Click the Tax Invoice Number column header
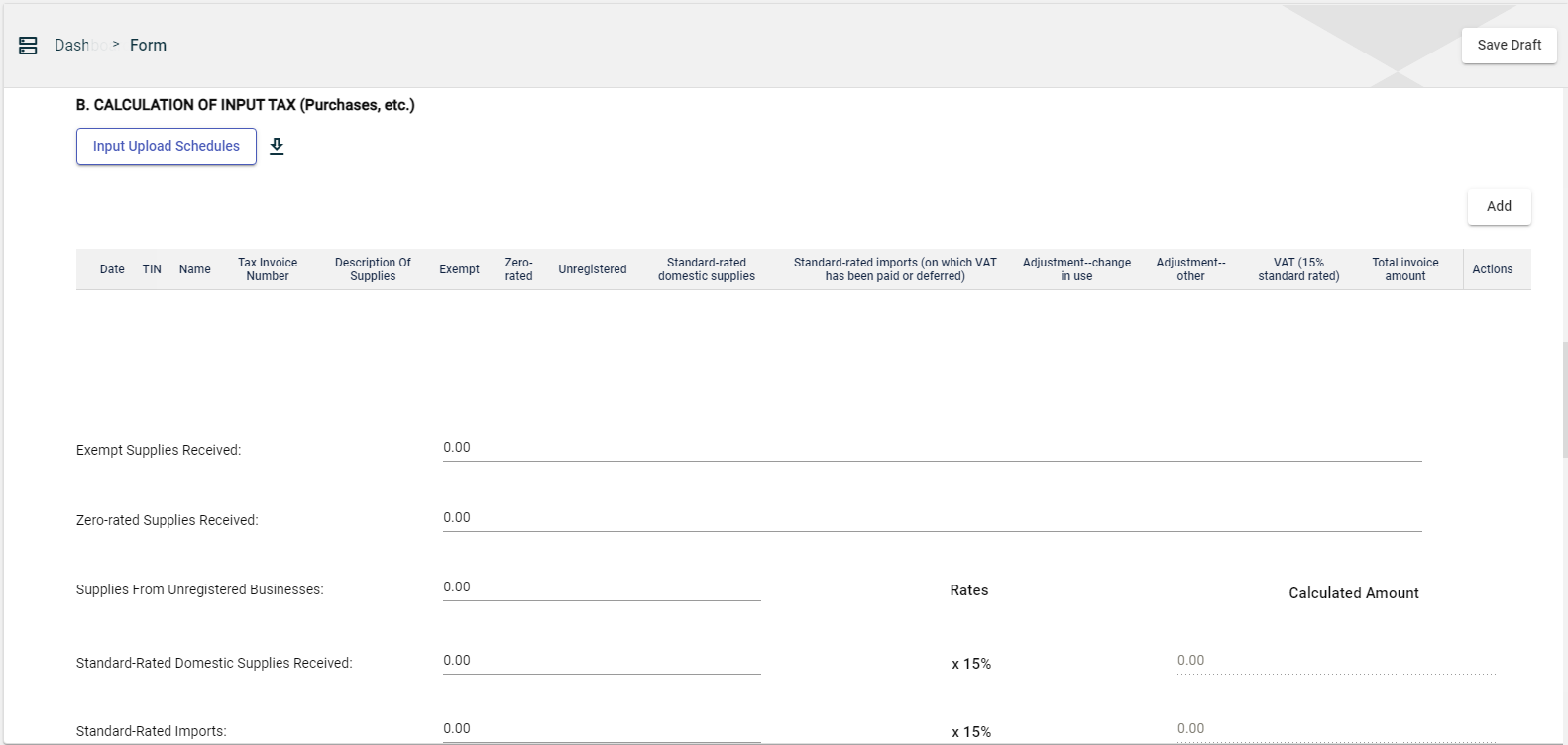1568x745 pixels. [268, 269]
